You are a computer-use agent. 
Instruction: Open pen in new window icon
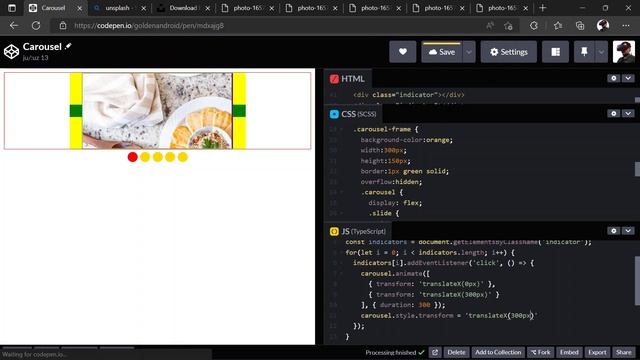click(435, 352)
